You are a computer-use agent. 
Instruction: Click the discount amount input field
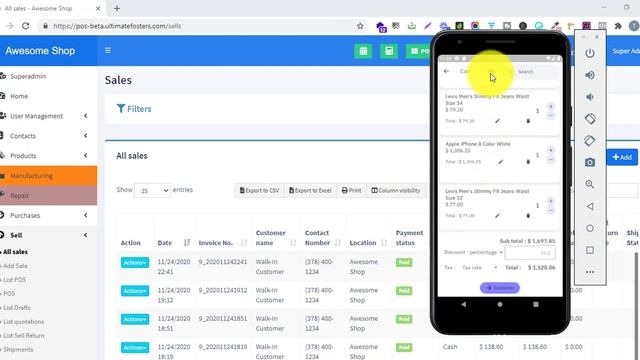tap(530, 253)
